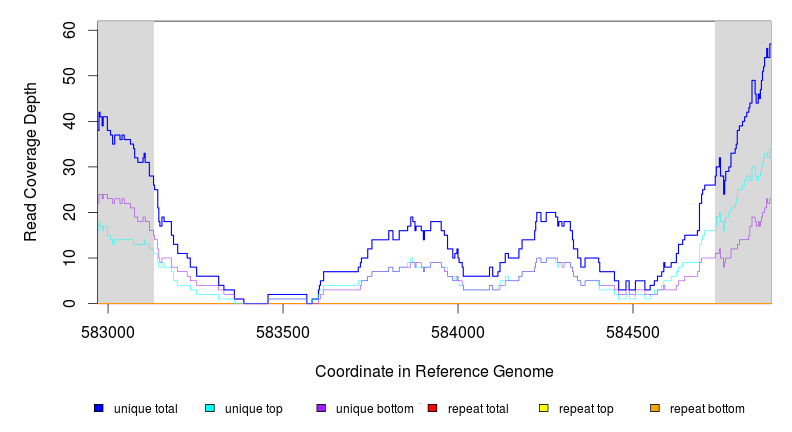Select the "repeat top" legend label
Image resolution: width=792 pixels, height=432 pixels.
(x=586, y=409)
